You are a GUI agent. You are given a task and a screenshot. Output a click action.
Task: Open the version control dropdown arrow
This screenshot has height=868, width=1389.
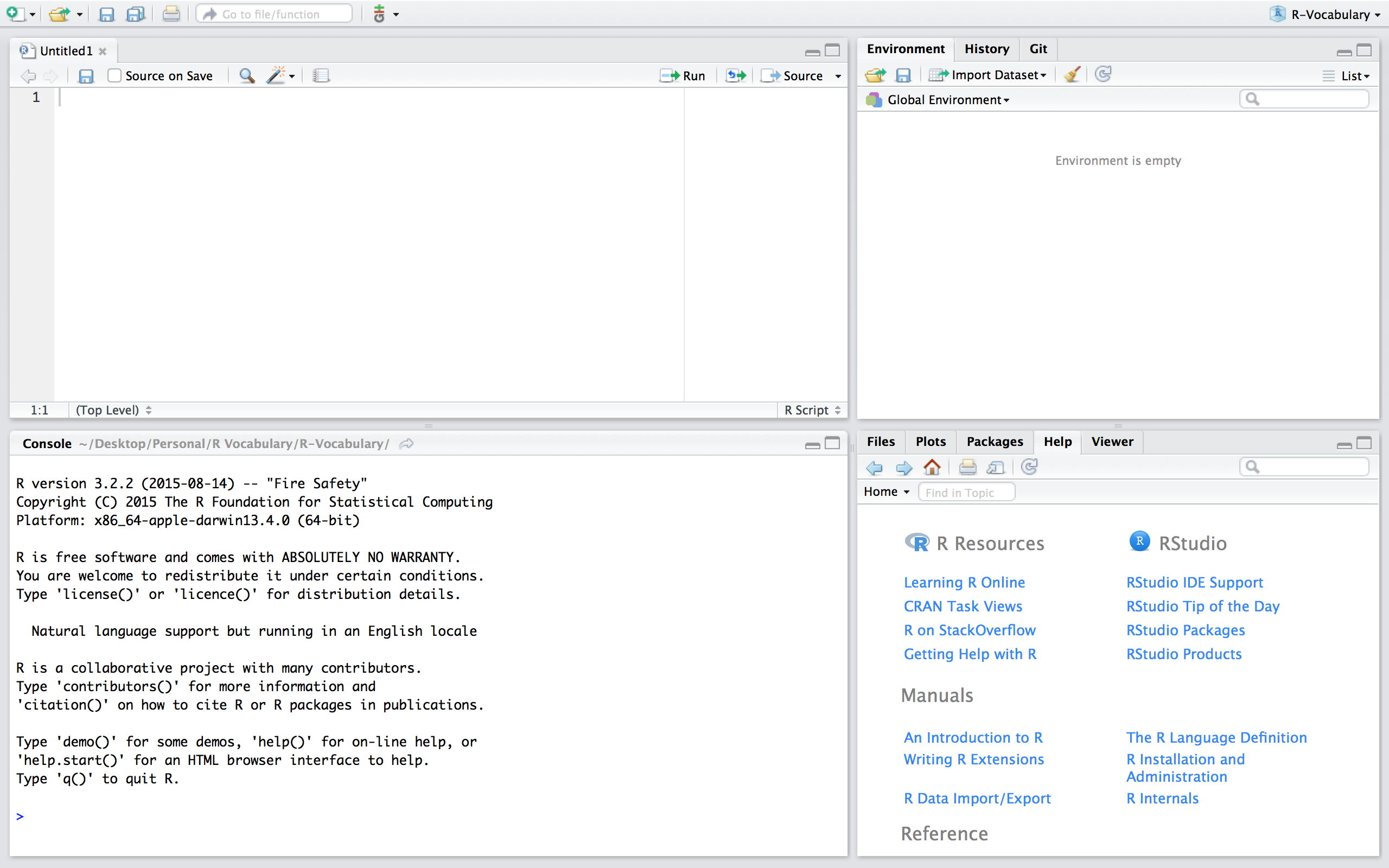click(396, 14)
